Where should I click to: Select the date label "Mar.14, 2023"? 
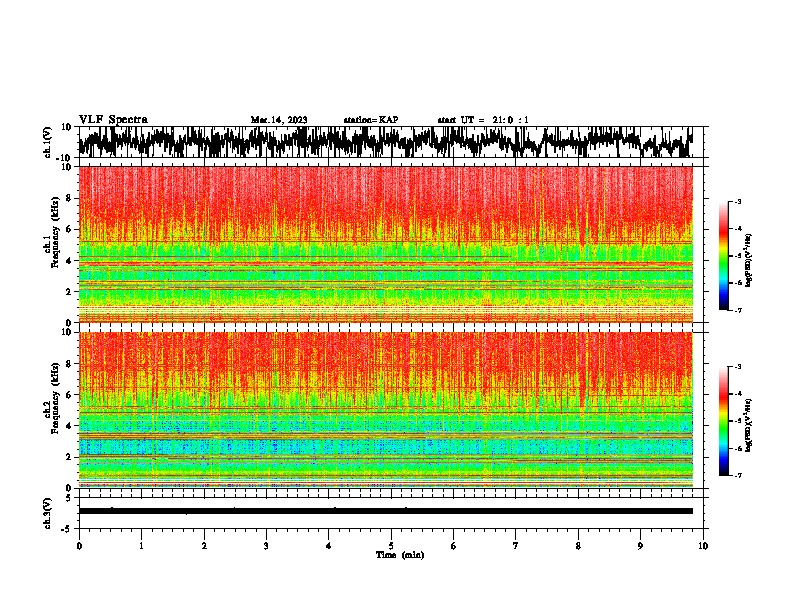(279, 120)
